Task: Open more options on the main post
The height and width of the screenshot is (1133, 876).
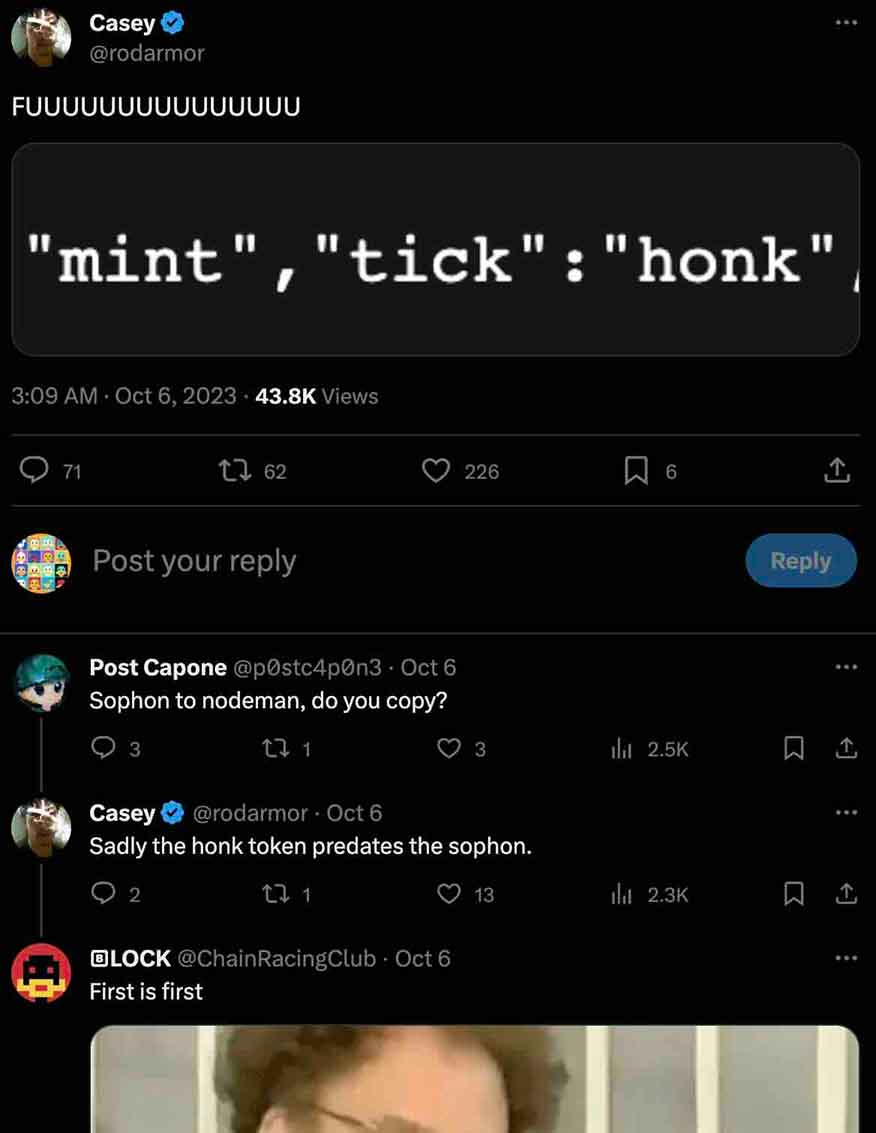Action: [x=846, y=22]
